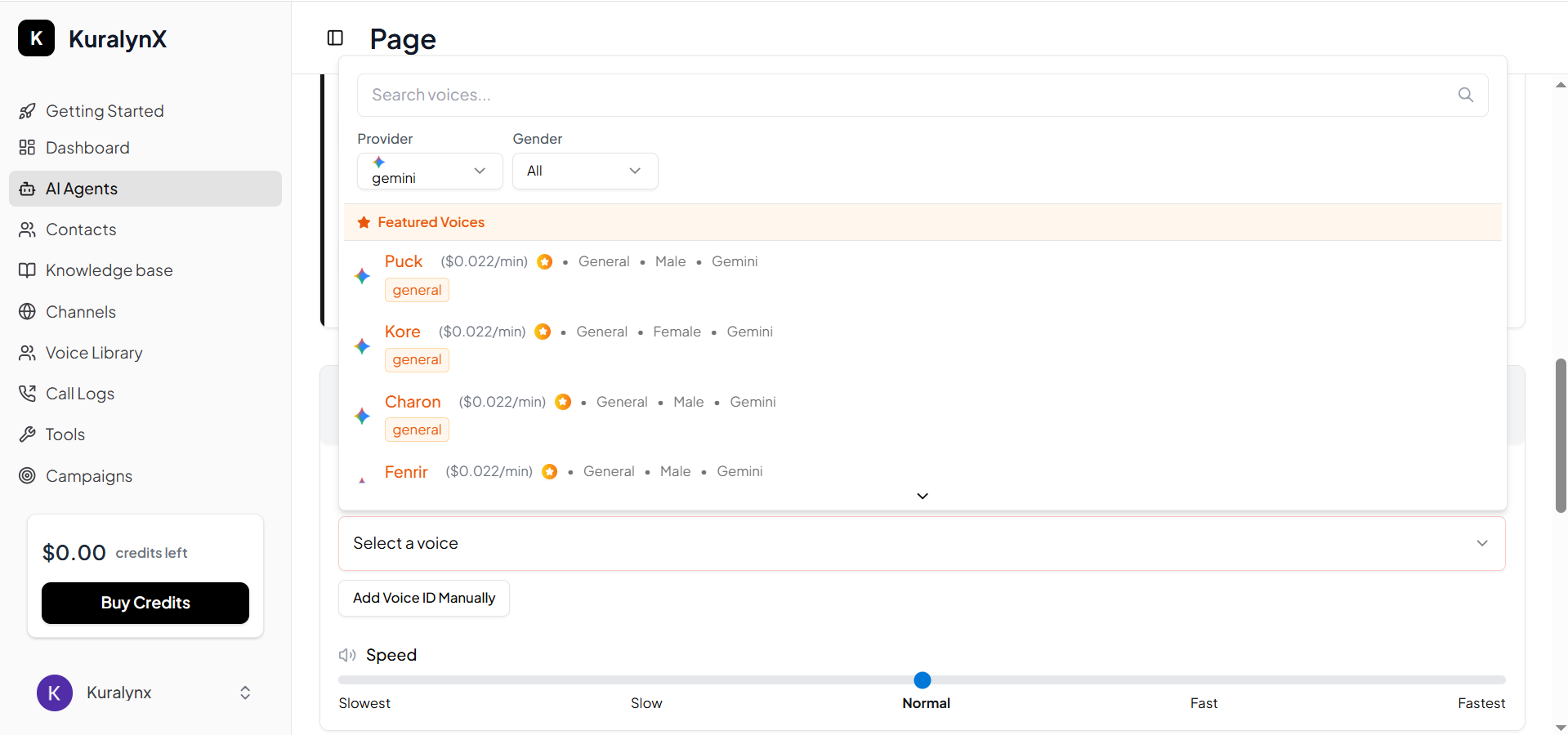
Task: Open the Knowledge base section
Action: (109, 270)
